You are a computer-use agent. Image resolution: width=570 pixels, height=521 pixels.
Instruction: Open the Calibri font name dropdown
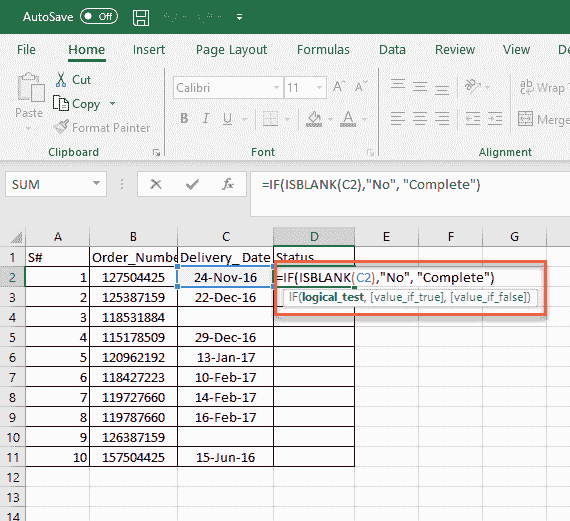[x=276, y=87]
